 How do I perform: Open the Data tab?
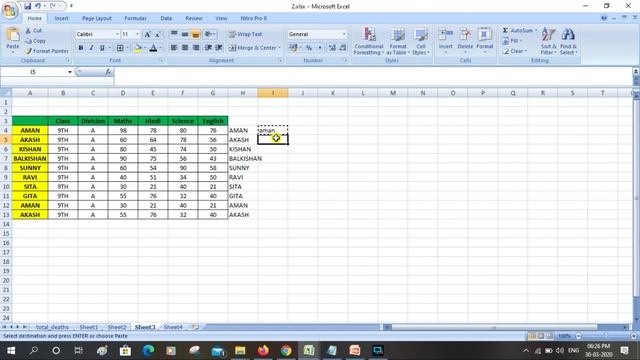pyautogui.click(x=166, y=18)
